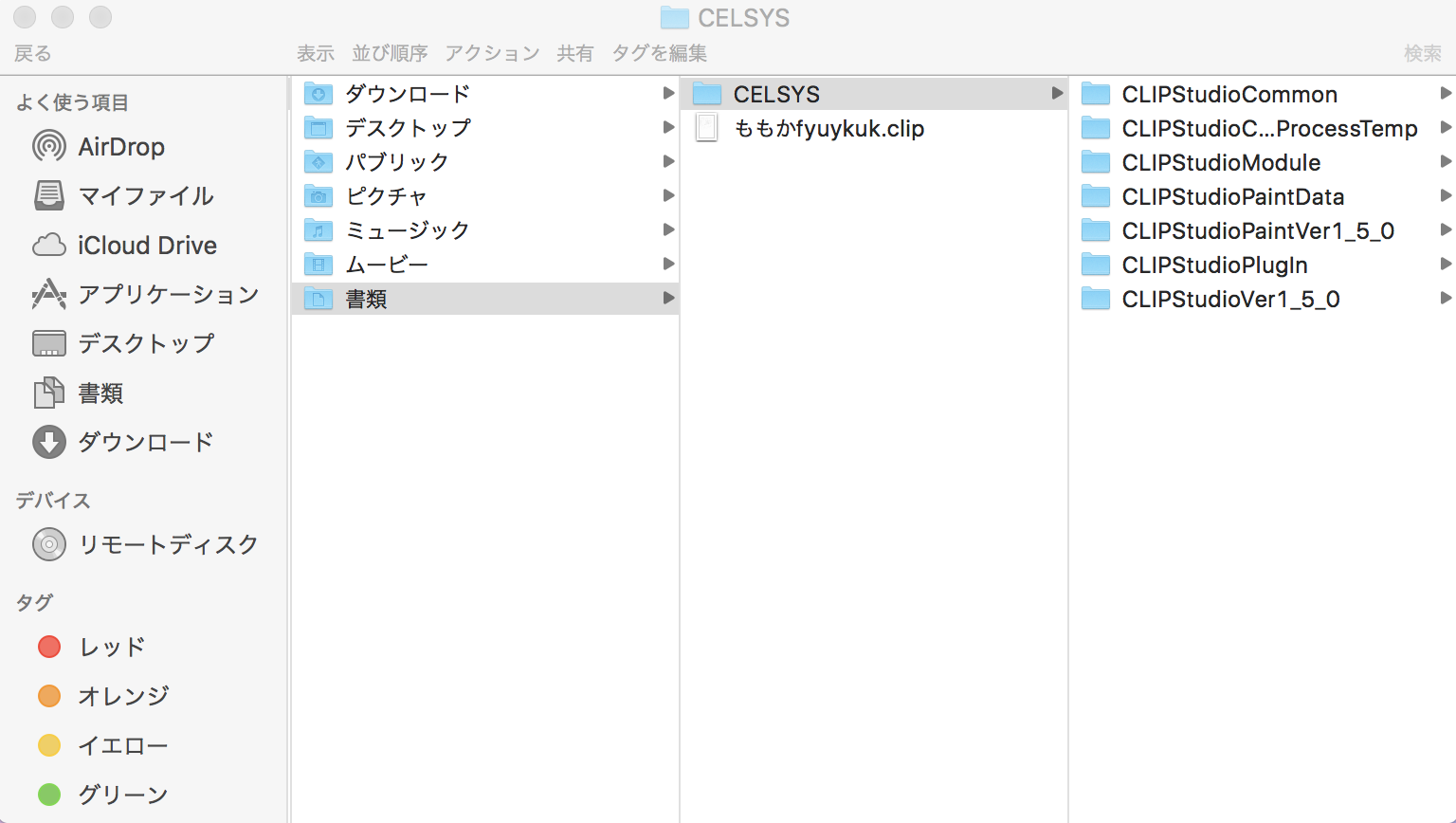Click the 書類 folder icon in the column view
The width and height of the screenshot is (1456, 823).
318,299
